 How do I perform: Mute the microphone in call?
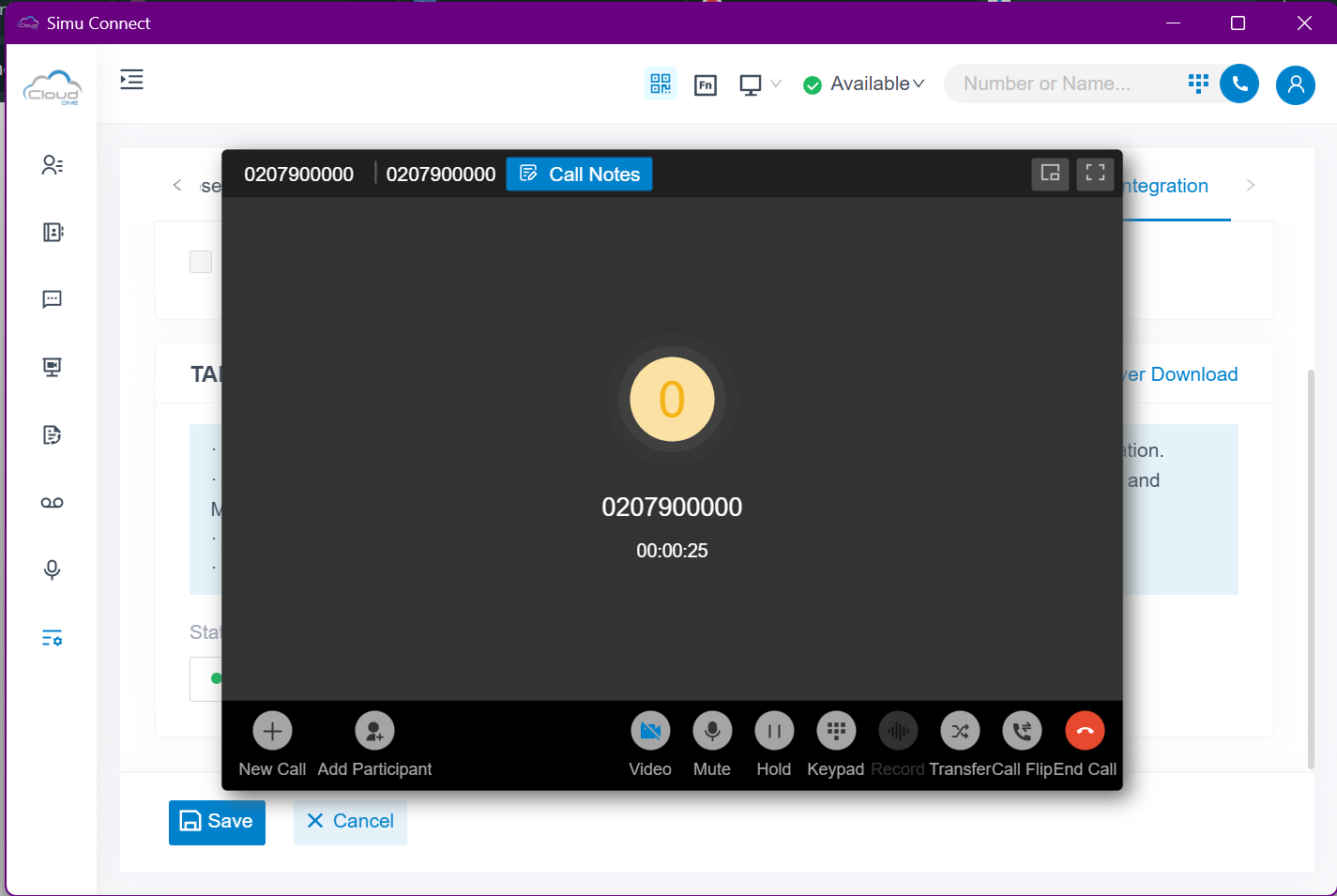tap(711, 731)
